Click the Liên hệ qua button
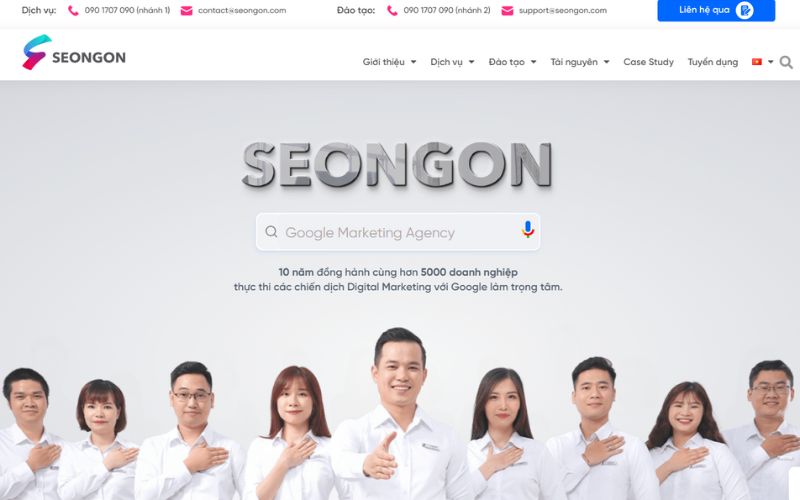800x500 pixels. coord(716,10)
